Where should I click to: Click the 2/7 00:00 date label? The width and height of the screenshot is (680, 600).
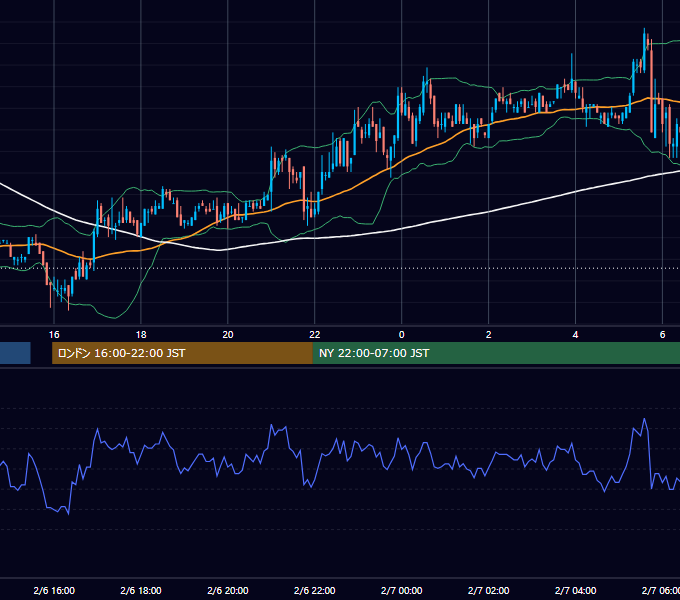pos(402,590)
